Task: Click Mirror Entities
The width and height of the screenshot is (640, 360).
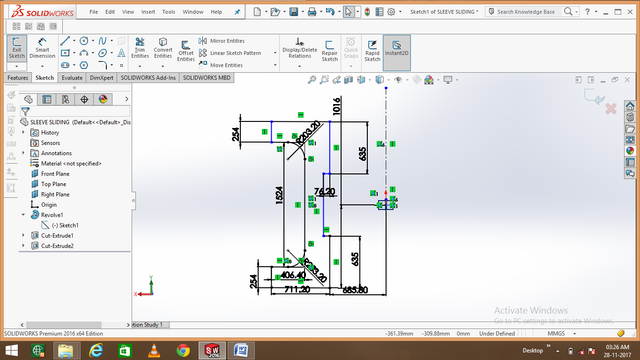Action: pyautogui.click(x=222, y=41)
